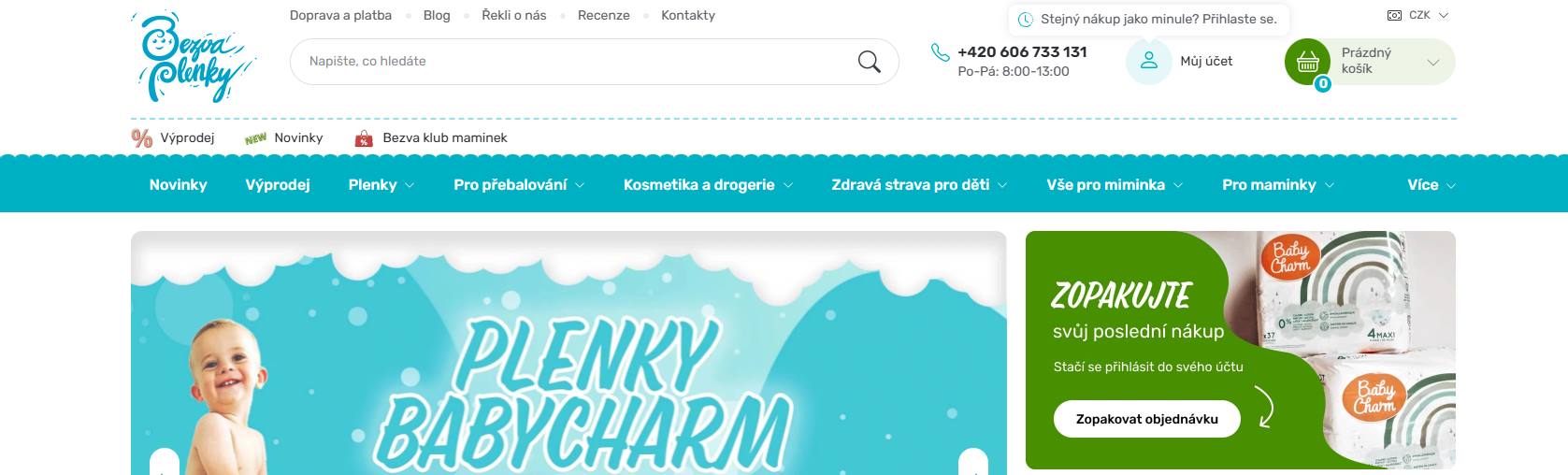
Task: Click the red percent Výprodej icon
Action: (x=142, y=138)
